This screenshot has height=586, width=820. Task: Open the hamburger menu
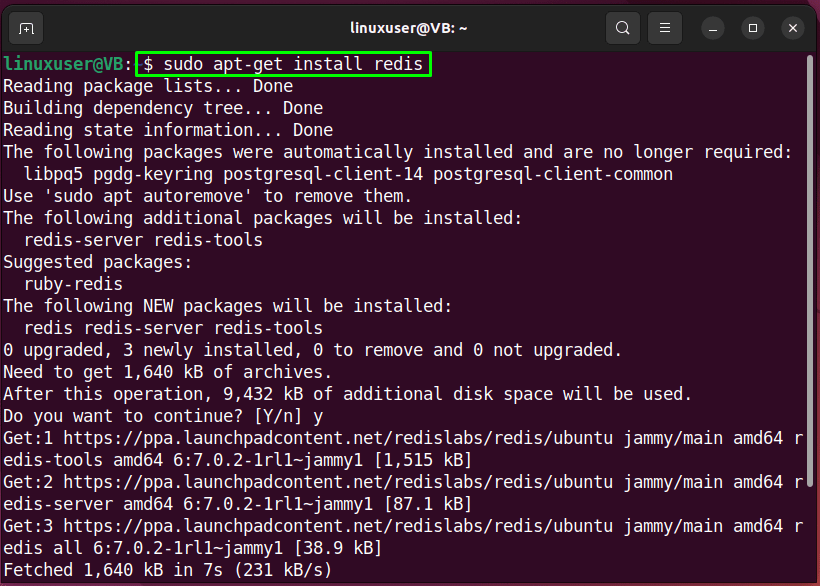pyautogui.click(x=664, y=28)
